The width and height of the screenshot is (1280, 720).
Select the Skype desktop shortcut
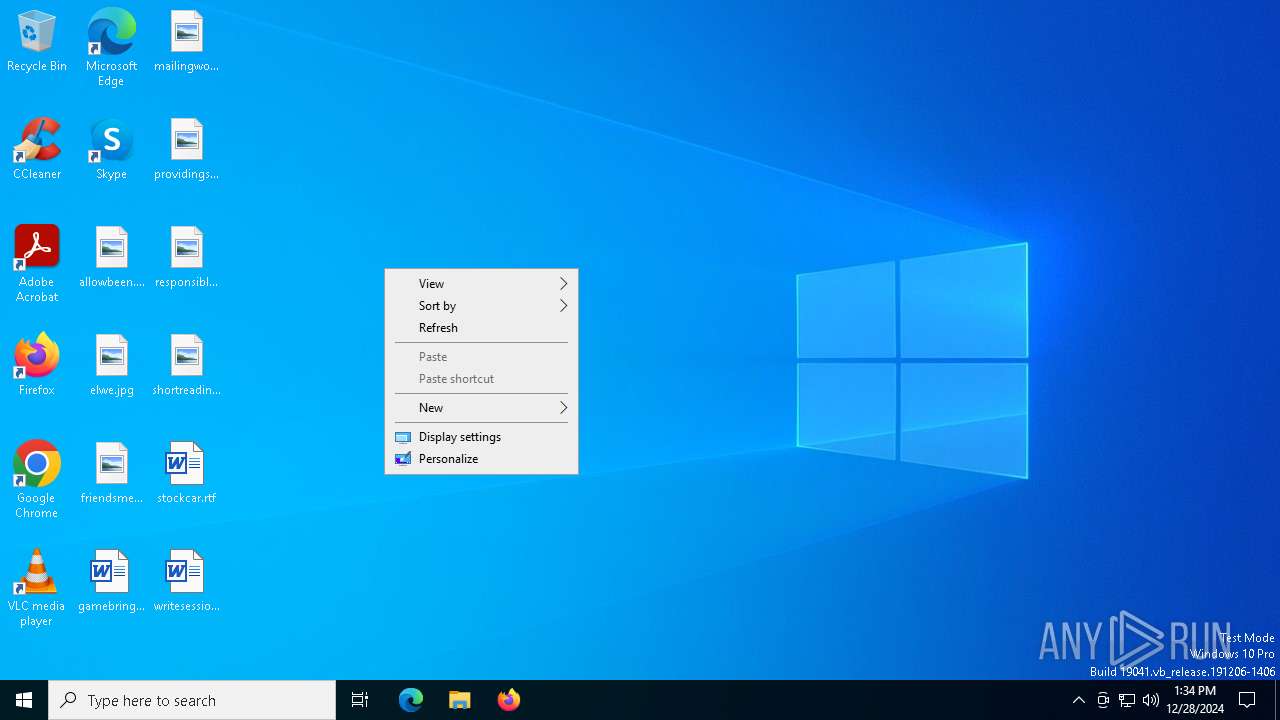[111, 150]
